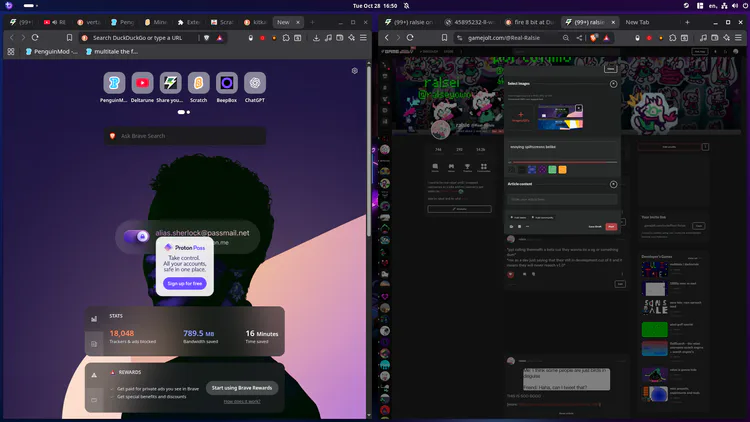Open keyboard language en indicator
The width and height of the screenshot is (750, 422).
pos(713,6)
